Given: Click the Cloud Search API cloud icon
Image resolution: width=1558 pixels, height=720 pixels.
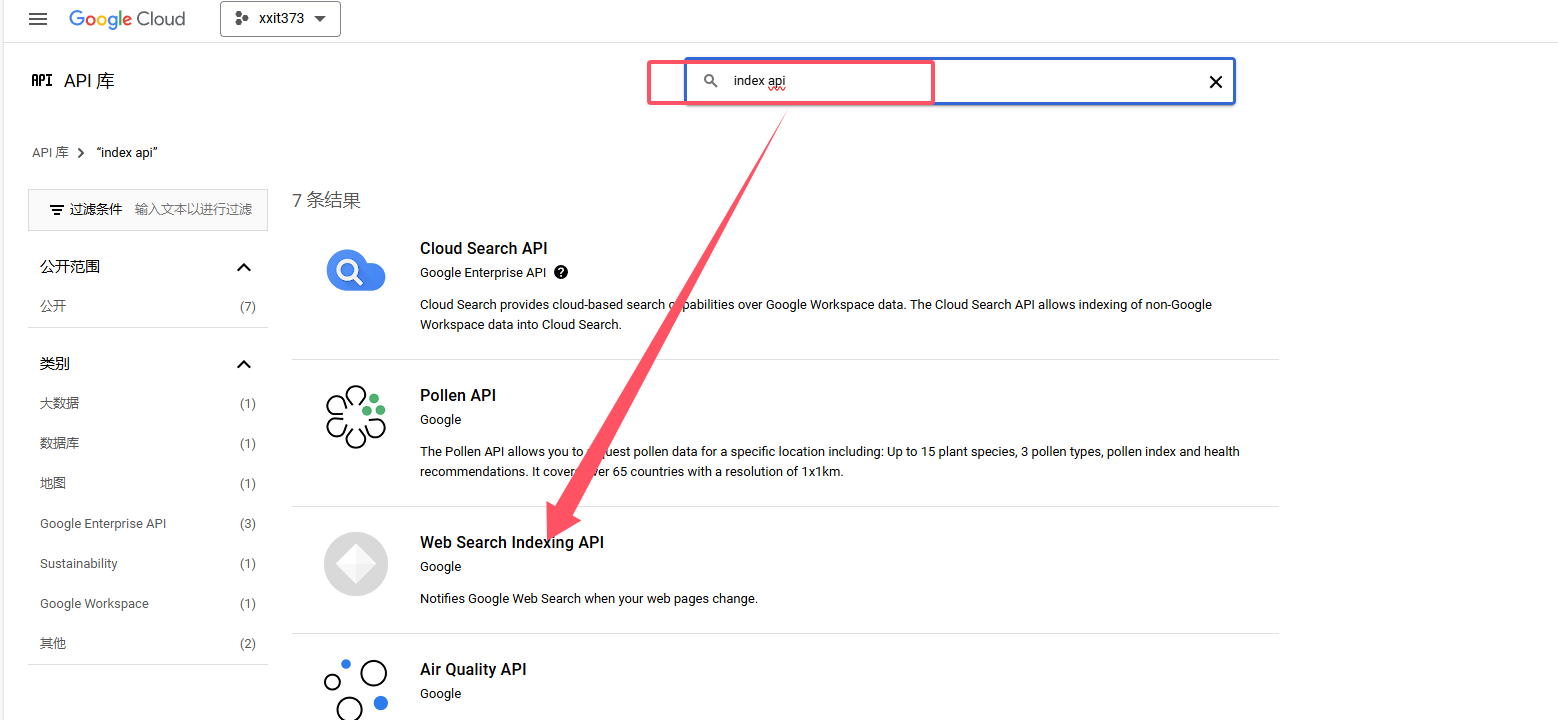Looking at the screenshot, I should pyautogui.click(x=356, y=270).
